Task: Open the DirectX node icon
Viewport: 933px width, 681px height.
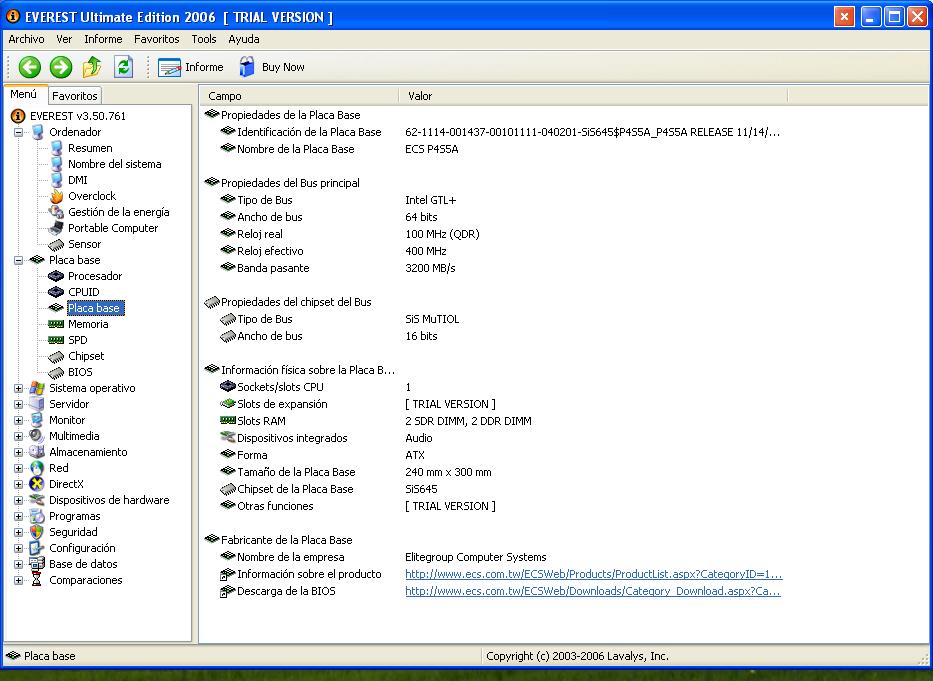Action: (38, 484)
